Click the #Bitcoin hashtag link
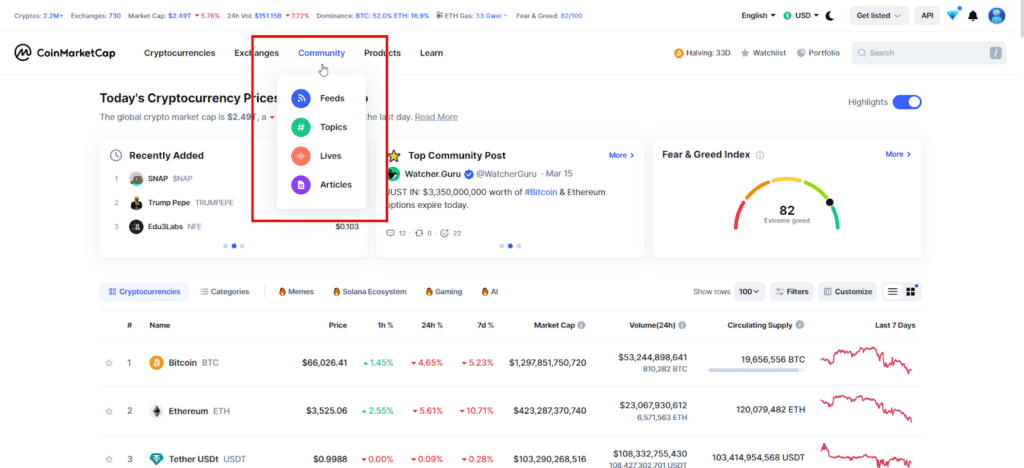Viewport: 1024px width, 468px height. point(542,193)
